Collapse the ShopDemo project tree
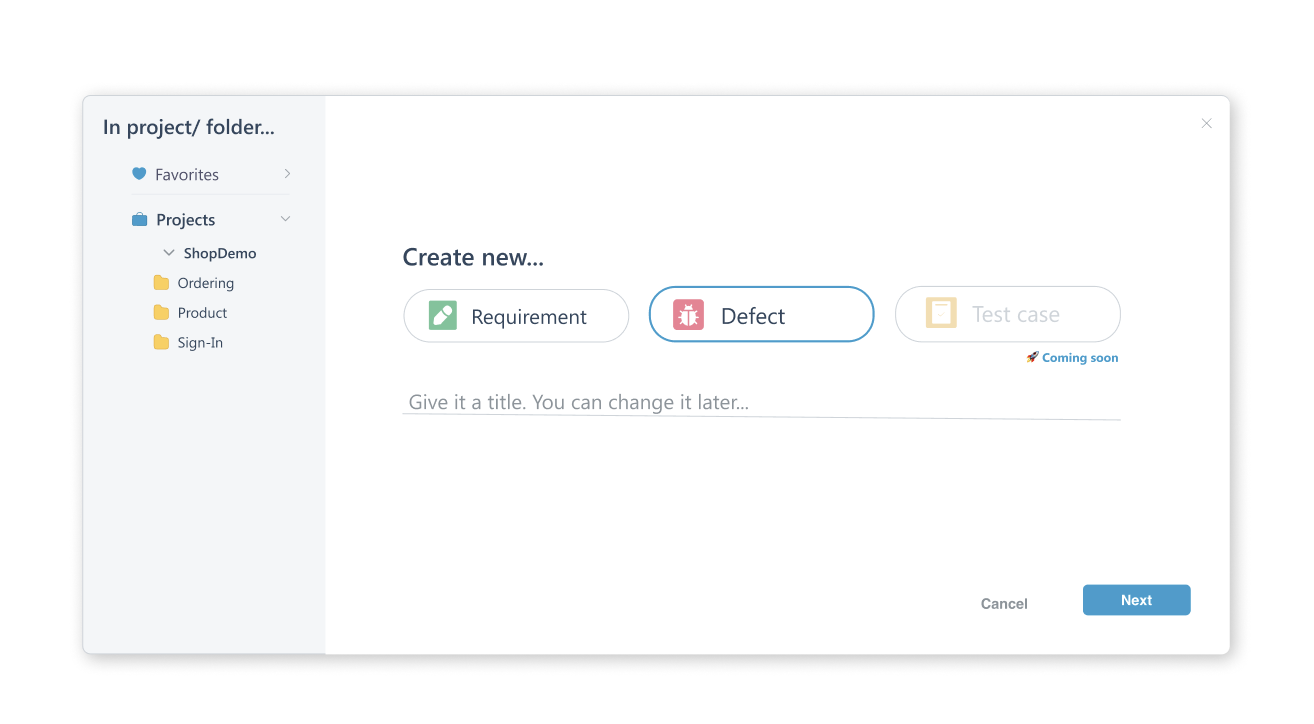1314x724 pixels. point(169,253)
